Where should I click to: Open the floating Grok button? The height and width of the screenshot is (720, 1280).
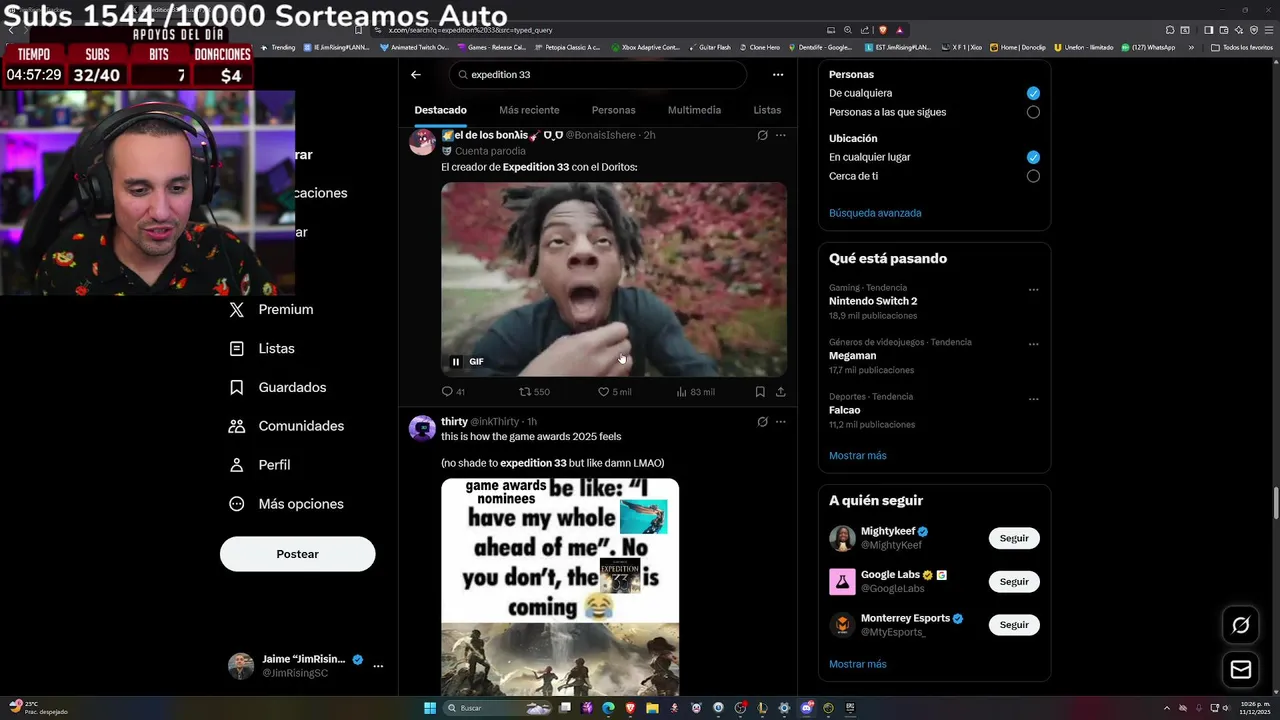point(1241,625)
